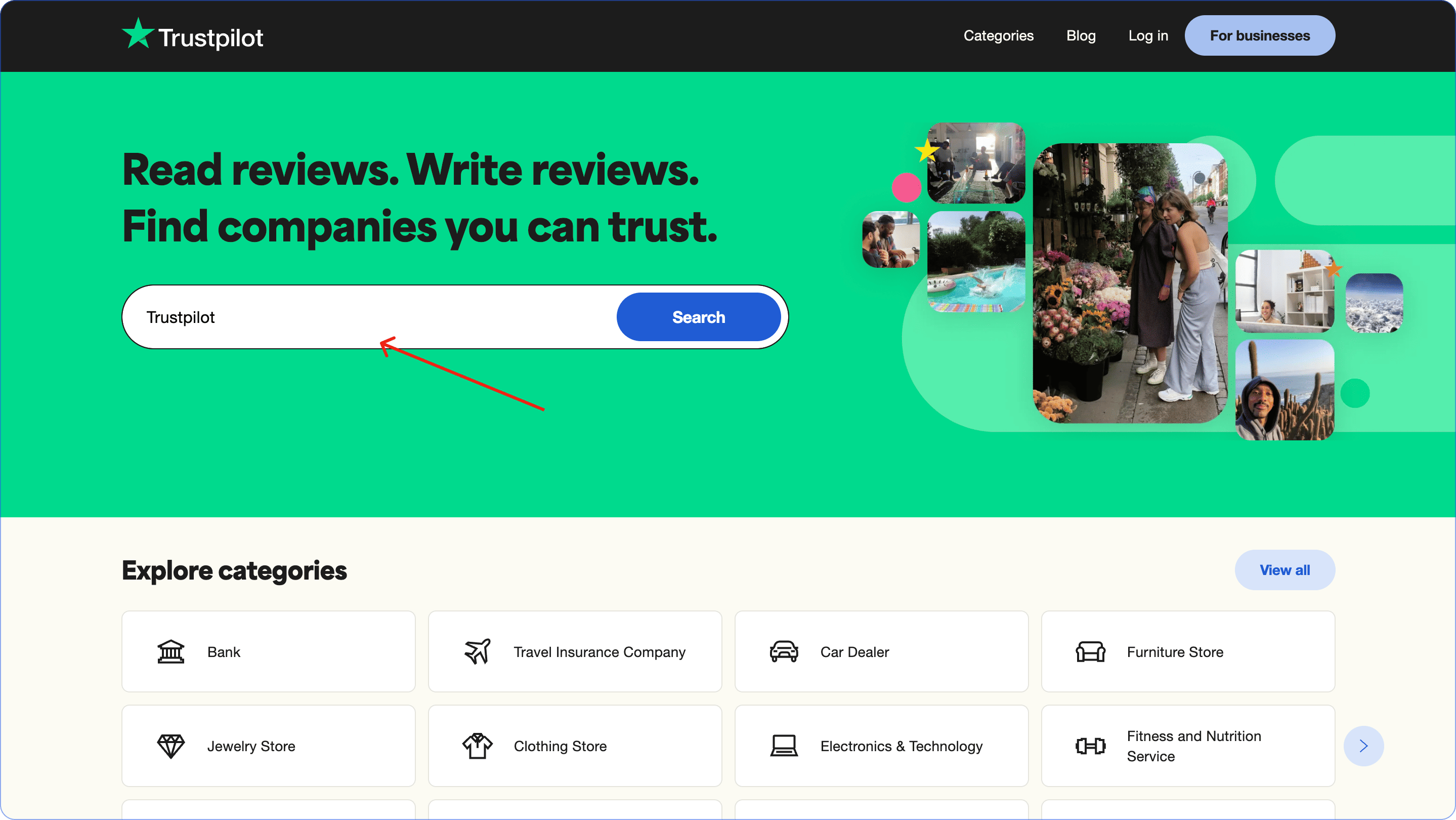Open the Blog navigation link
This screenshot has height=820, width=1456.
[x=1081, y=35]
